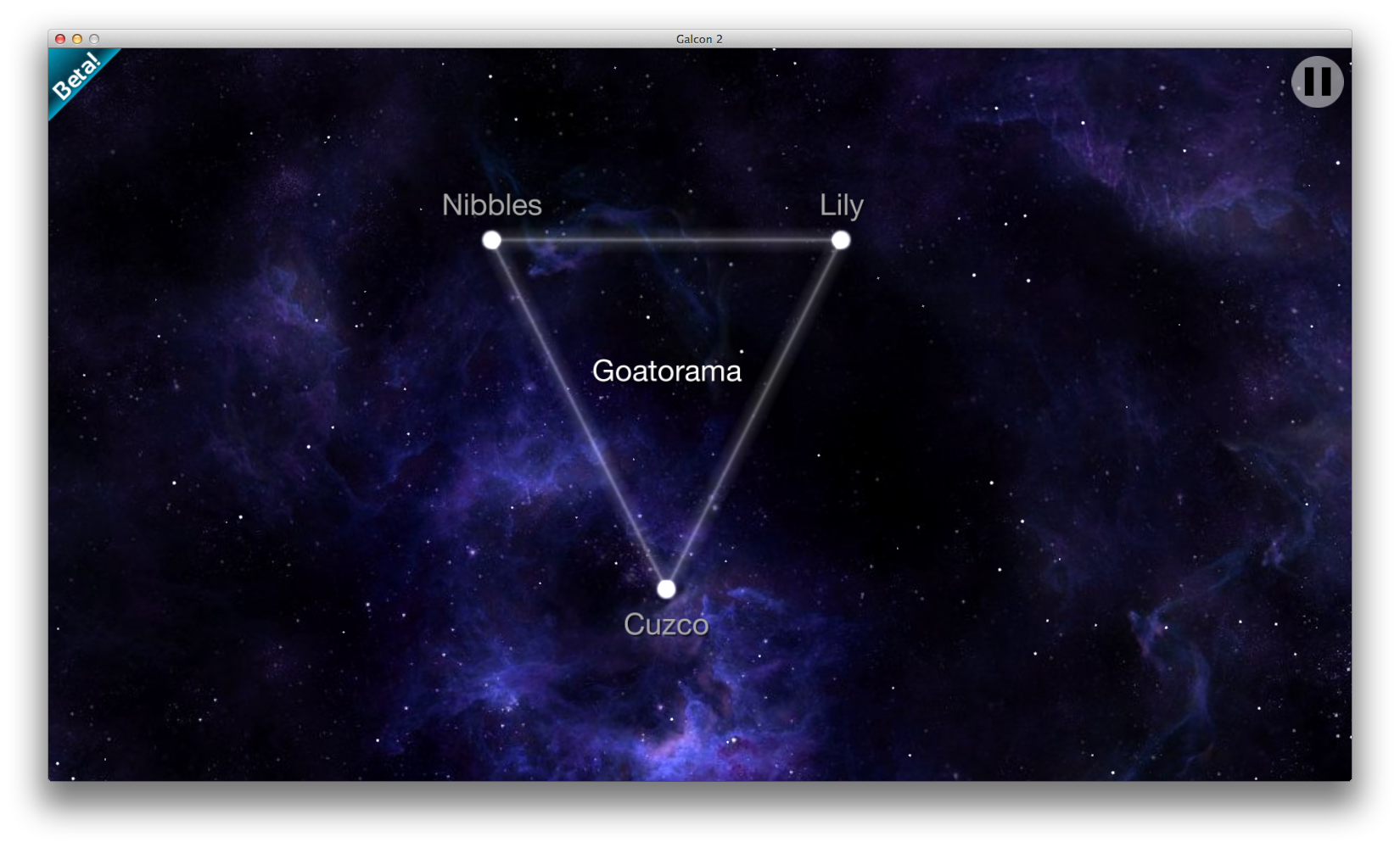Pause the game with the pause button
This screenshot has height=848, width=1400.
point(1317,81)
